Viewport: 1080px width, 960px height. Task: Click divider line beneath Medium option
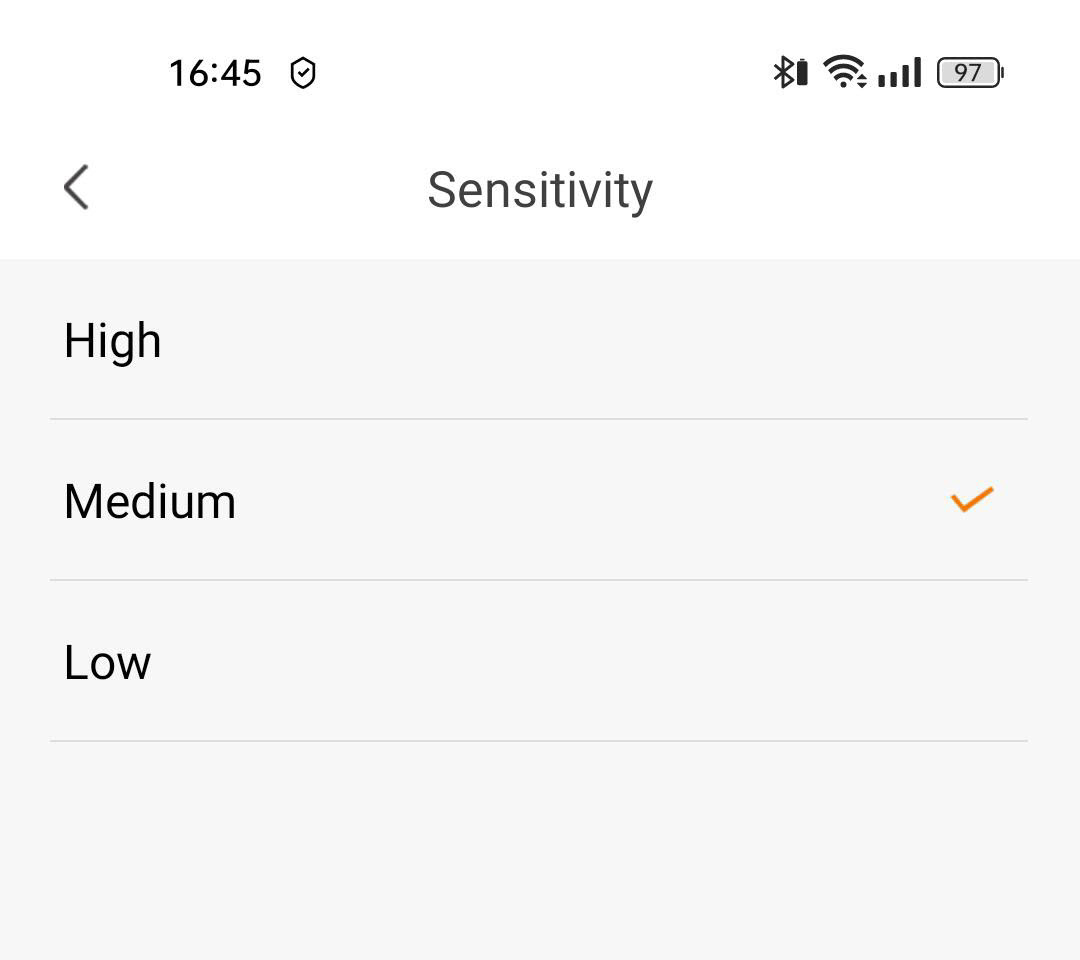(540, 580)
